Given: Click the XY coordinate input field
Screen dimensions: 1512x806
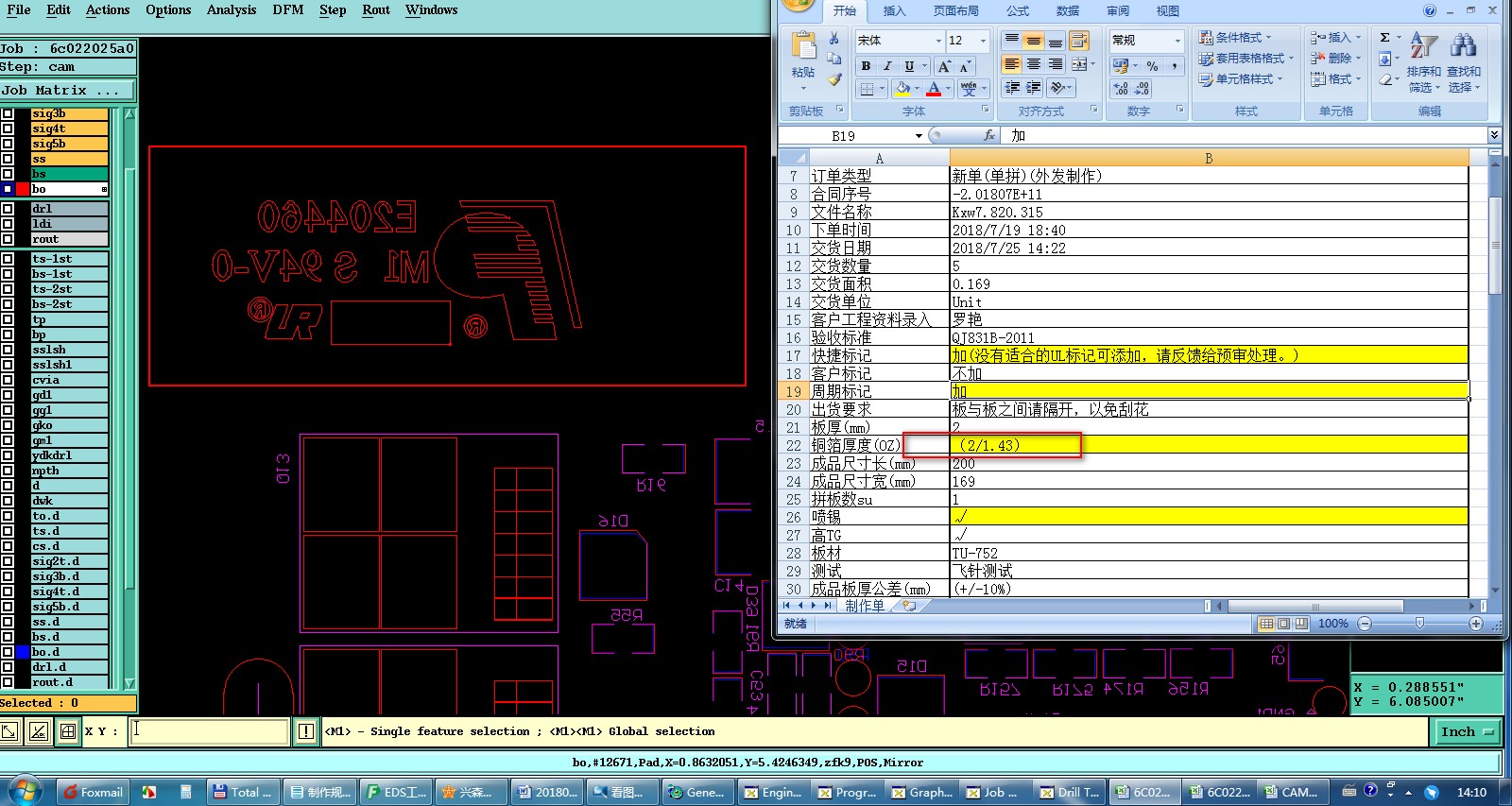Looking at the screenshot, I should coord(210,730).
